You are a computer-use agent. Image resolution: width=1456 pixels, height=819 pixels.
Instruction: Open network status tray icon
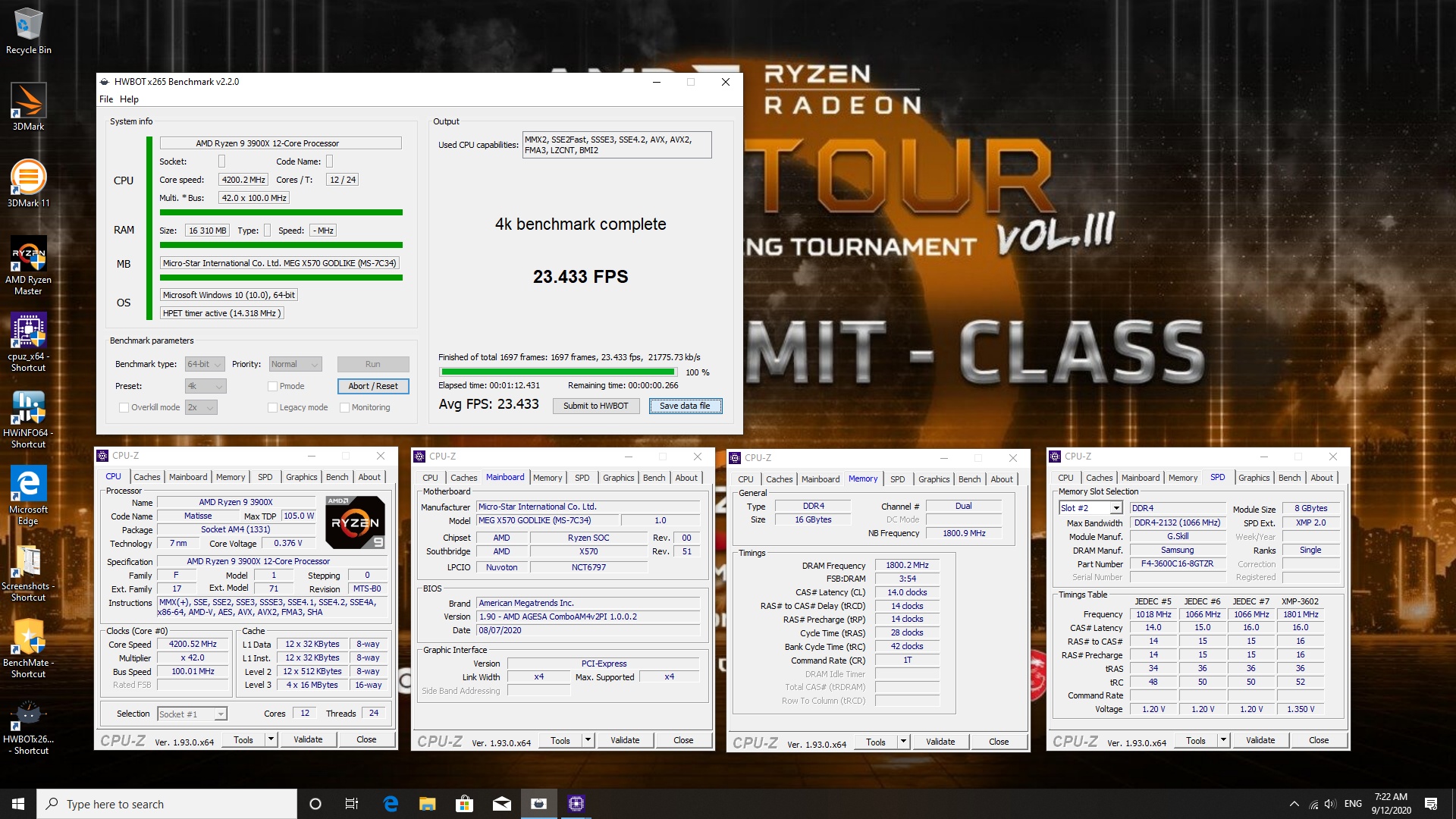click(x=1313, y=804)
